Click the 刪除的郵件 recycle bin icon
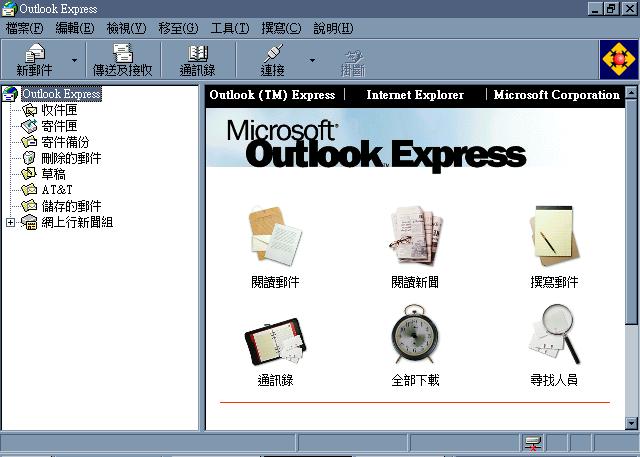The width and height of the screenshot is (640, 457). coord(29,158)
